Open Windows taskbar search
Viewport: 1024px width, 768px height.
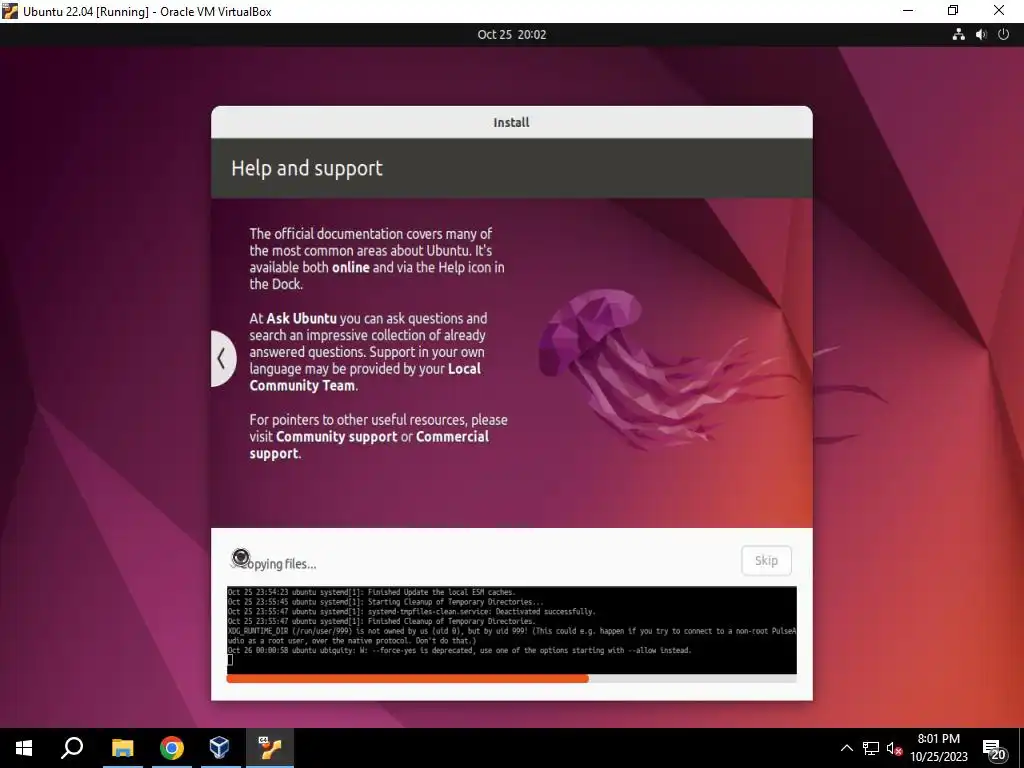[72, 748]
